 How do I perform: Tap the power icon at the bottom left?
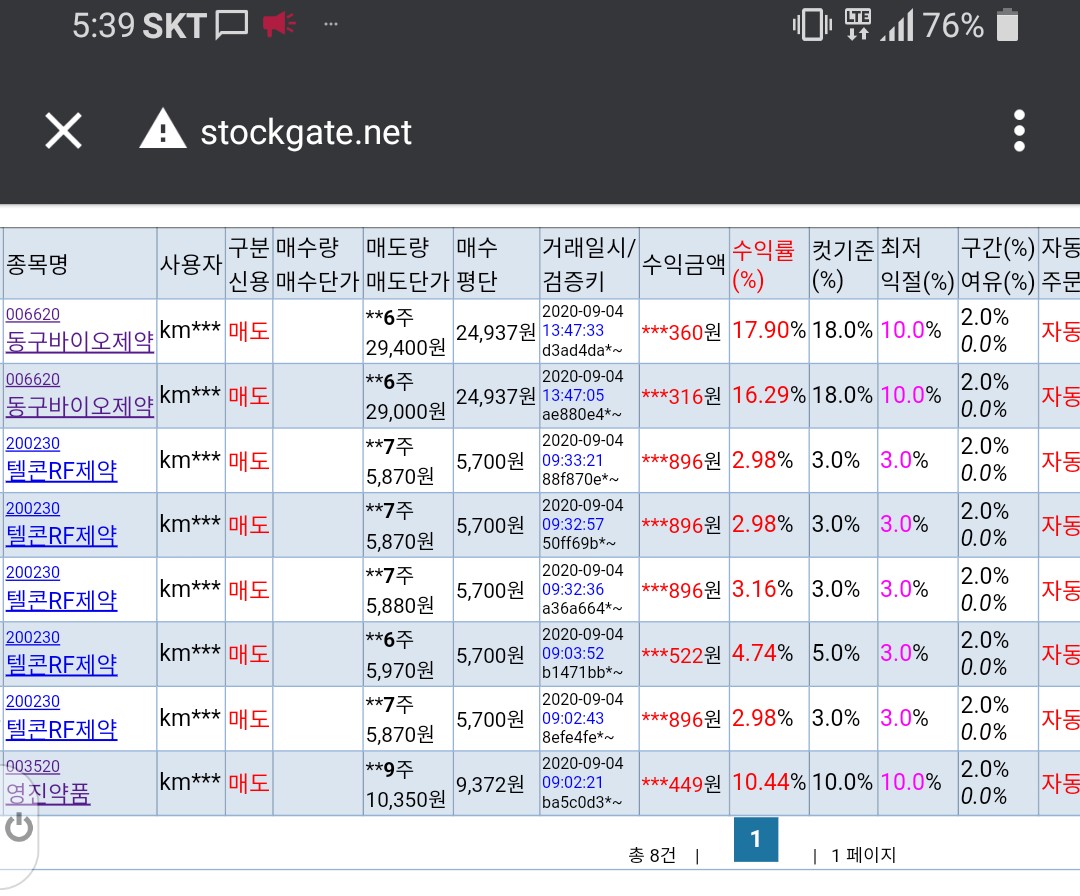[x=19, y=826]
